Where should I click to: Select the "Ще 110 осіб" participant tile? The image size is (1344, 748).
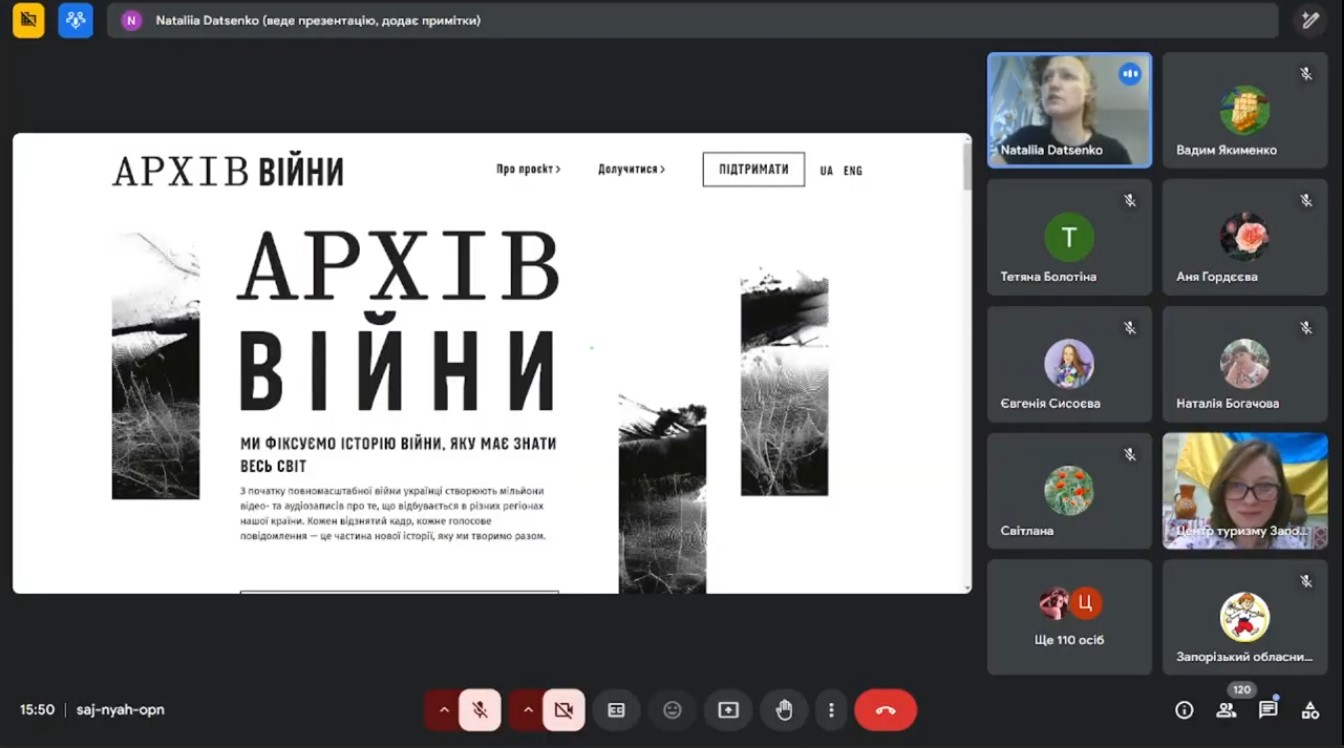(x=1069, y=617)
